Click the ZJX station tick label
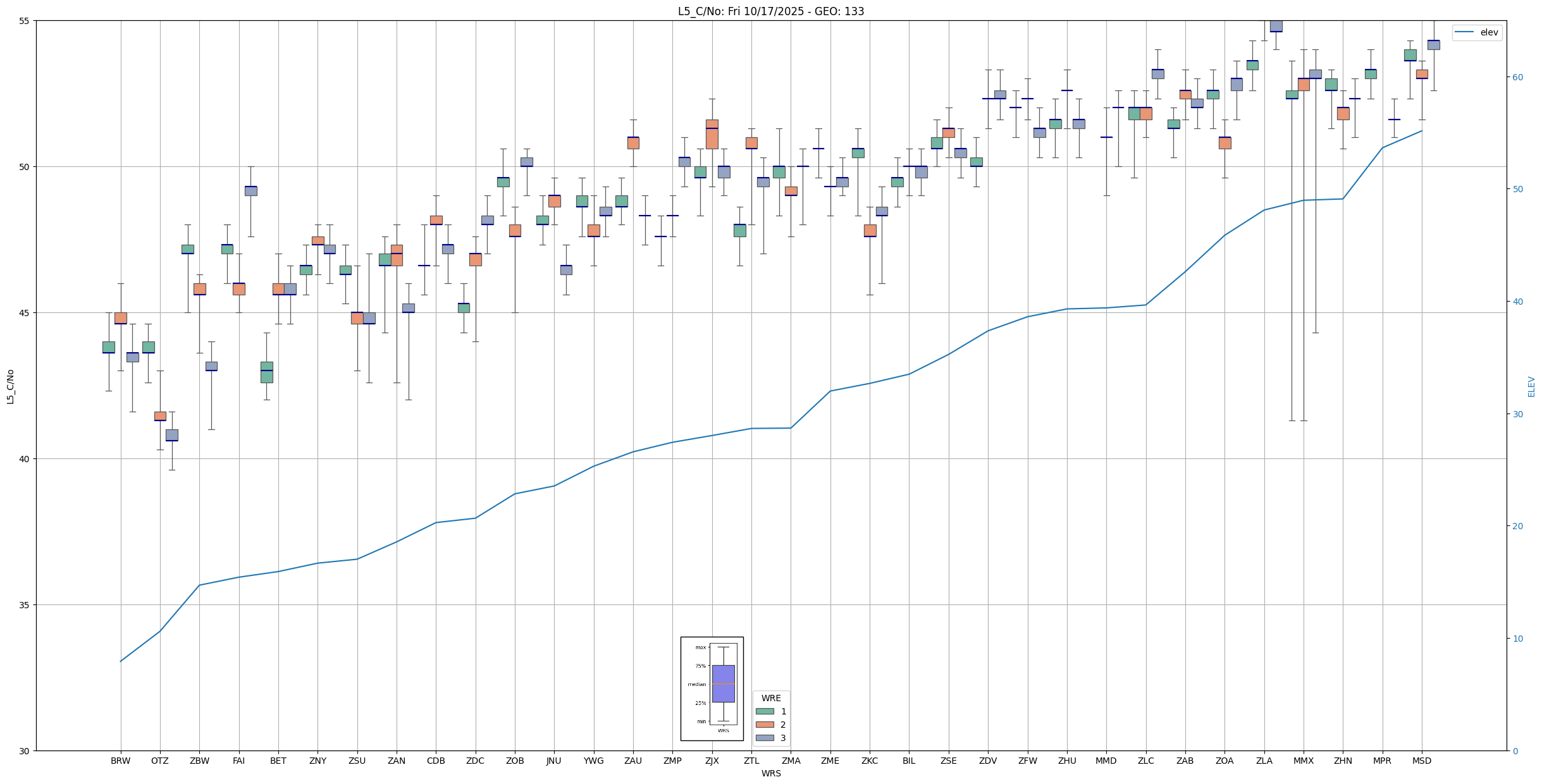1542x784 pixels. click(712, 761)
